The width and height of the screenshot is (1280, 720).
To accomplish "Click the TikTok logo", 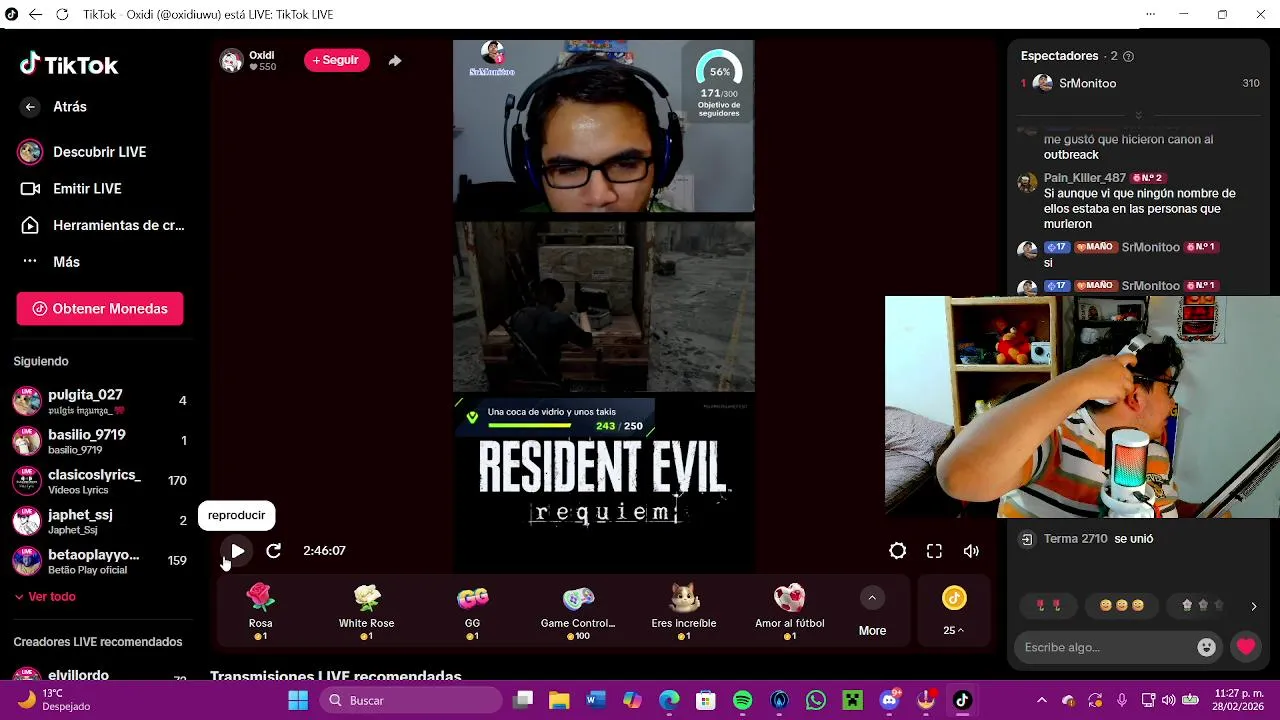I will click(68, 65).
